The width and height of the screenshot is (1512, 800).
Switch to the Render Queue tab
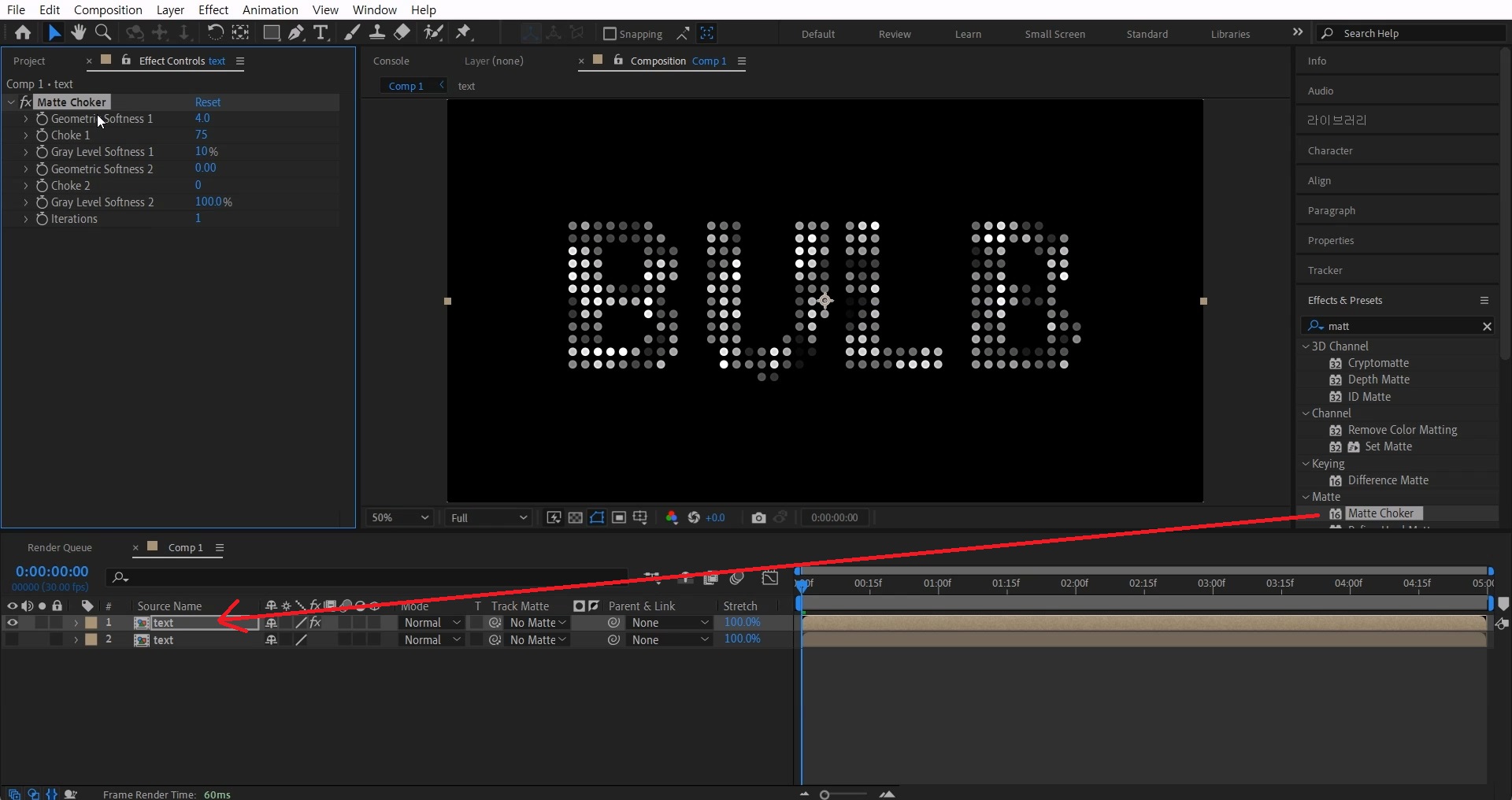tap(60, 547)
